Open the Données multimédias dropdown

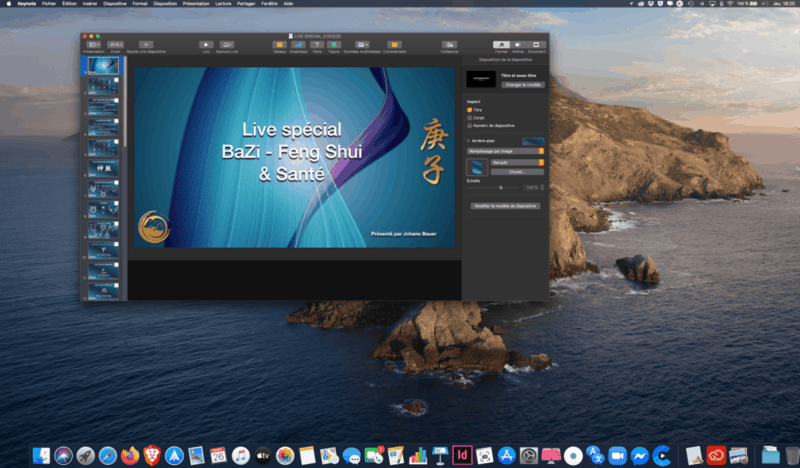(362, 45)
